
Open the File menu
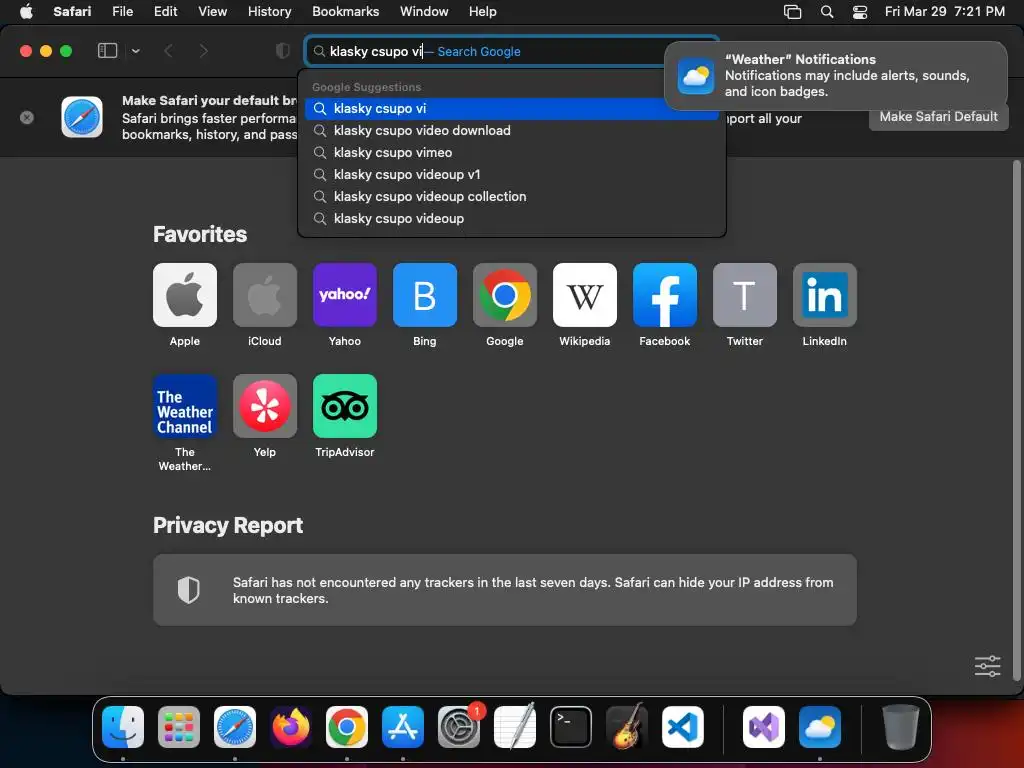[x=122, y=12]
